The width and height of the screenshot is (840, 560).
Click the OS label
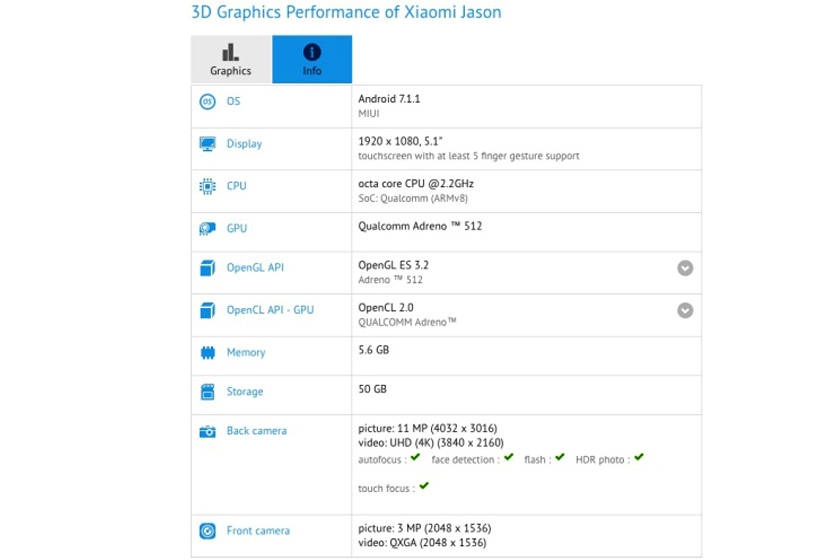pos(234,101)
